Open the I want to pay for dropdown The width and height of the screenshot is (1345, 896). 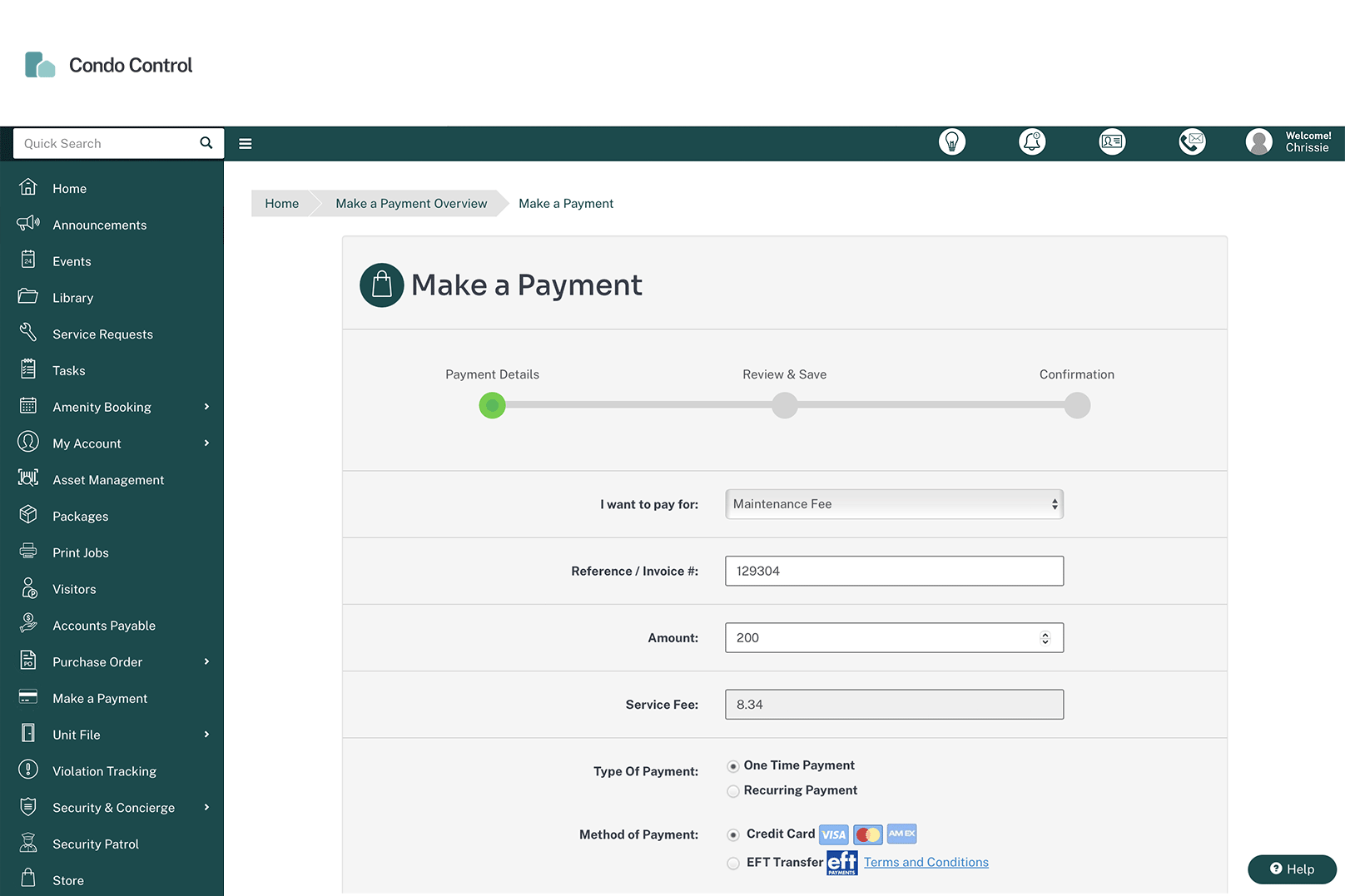894,503
